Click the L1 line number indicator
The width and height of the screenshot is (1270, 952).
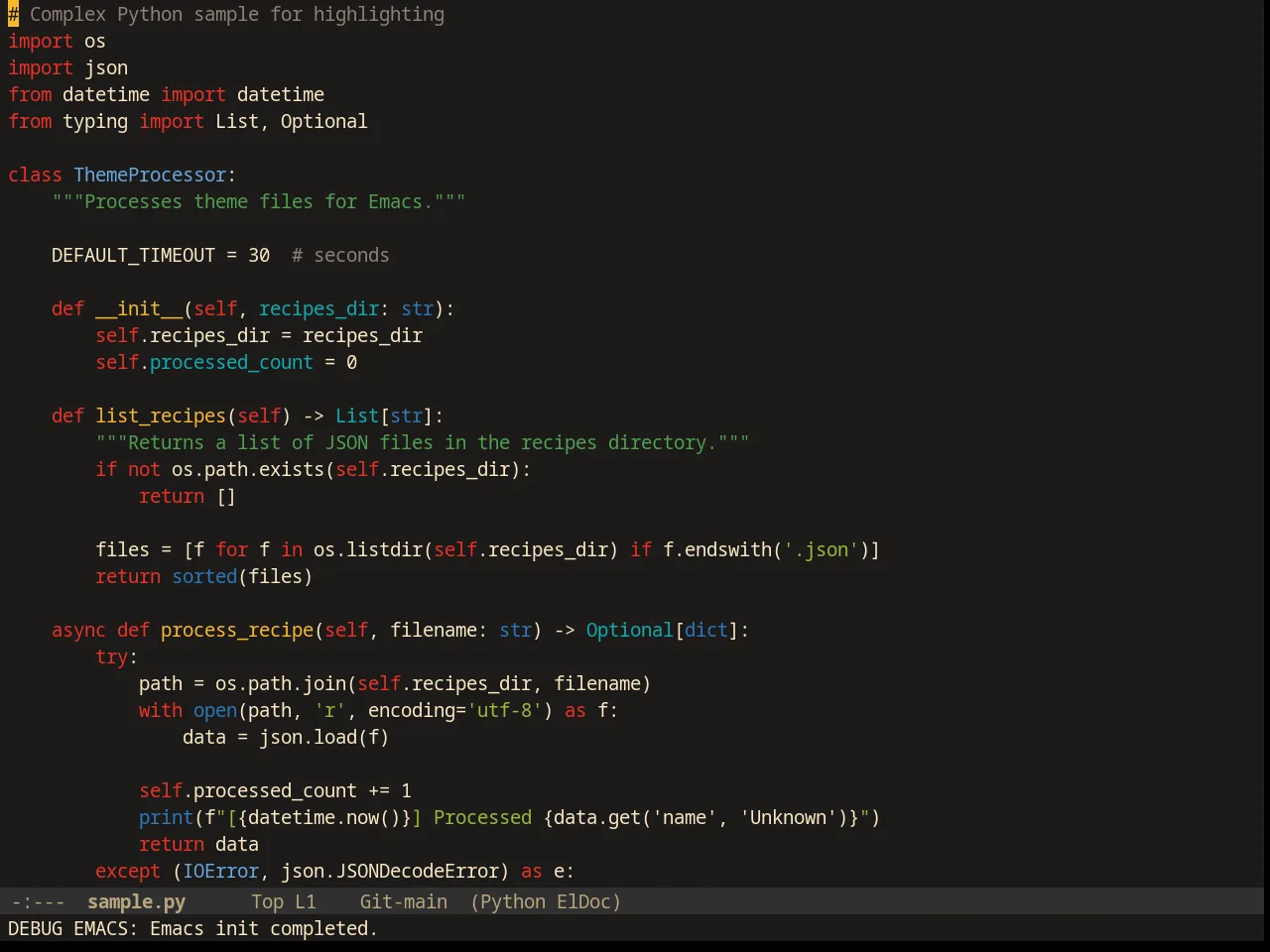click(305, 901)
